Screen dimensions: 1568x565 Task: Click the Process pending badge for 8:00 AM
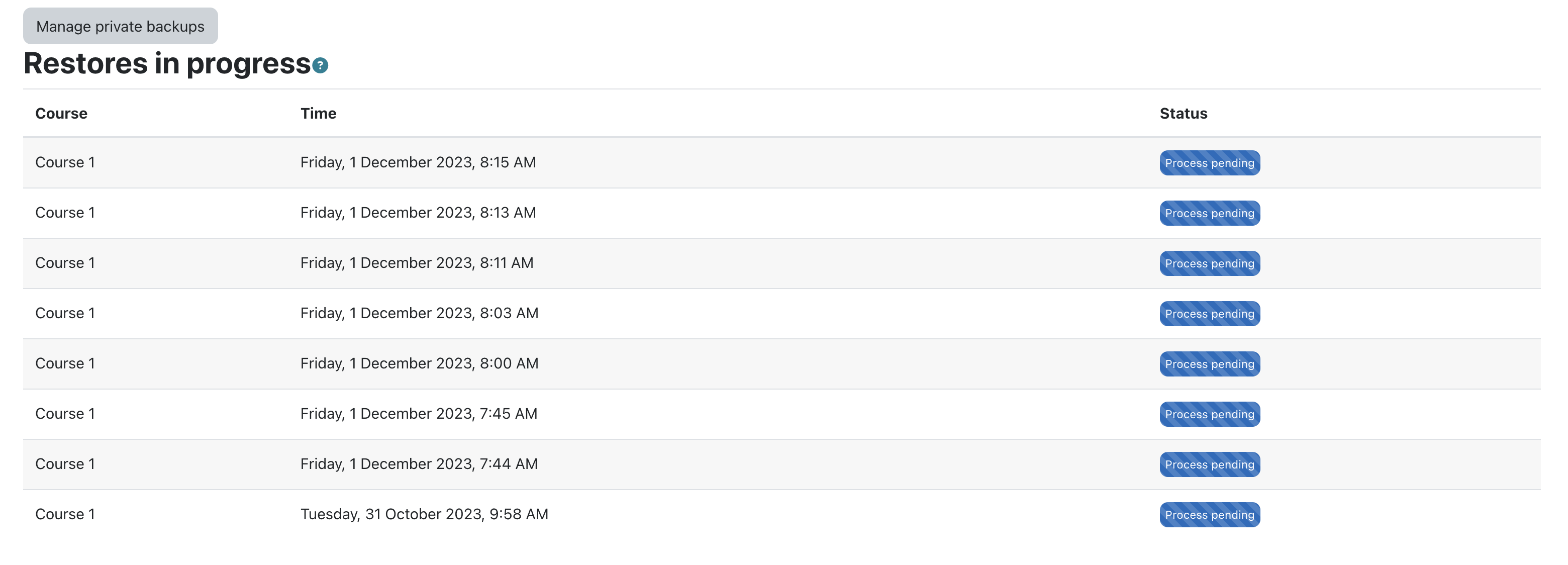(x=1210, y=364)
